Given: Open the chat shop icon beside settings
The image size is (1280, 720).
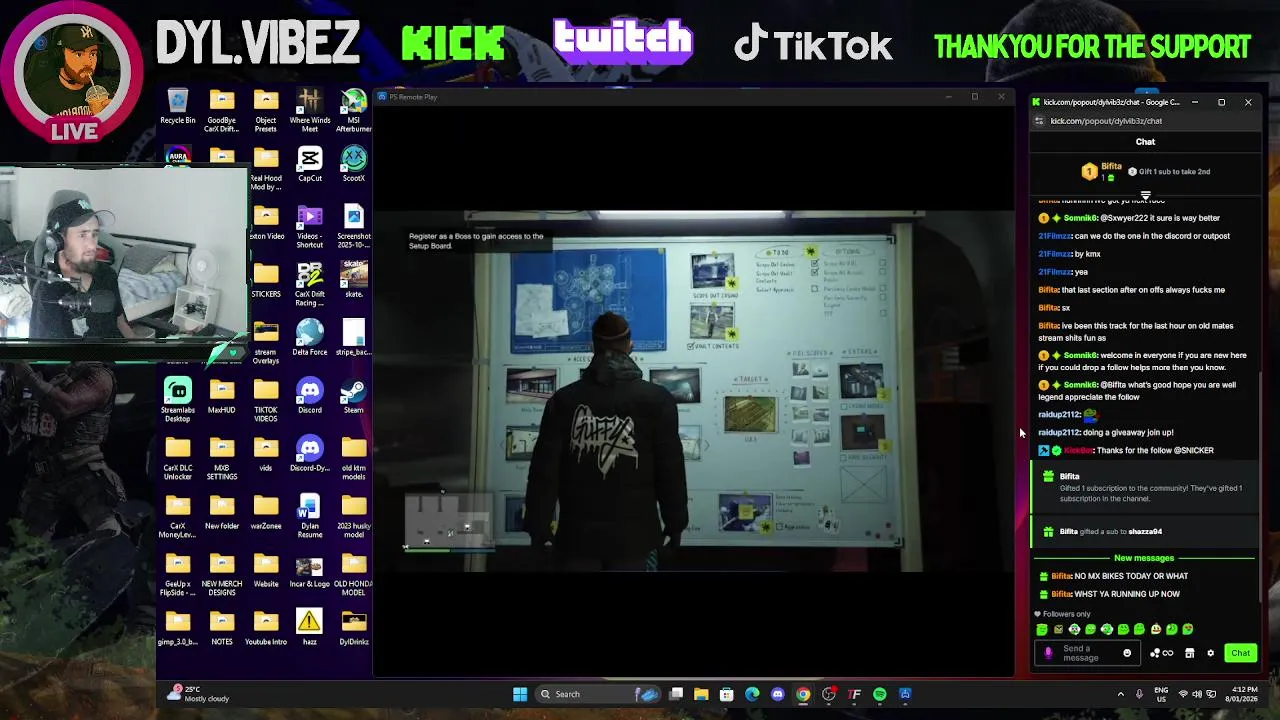Looking at the screenshot, I should click(x=1190, y=653).
